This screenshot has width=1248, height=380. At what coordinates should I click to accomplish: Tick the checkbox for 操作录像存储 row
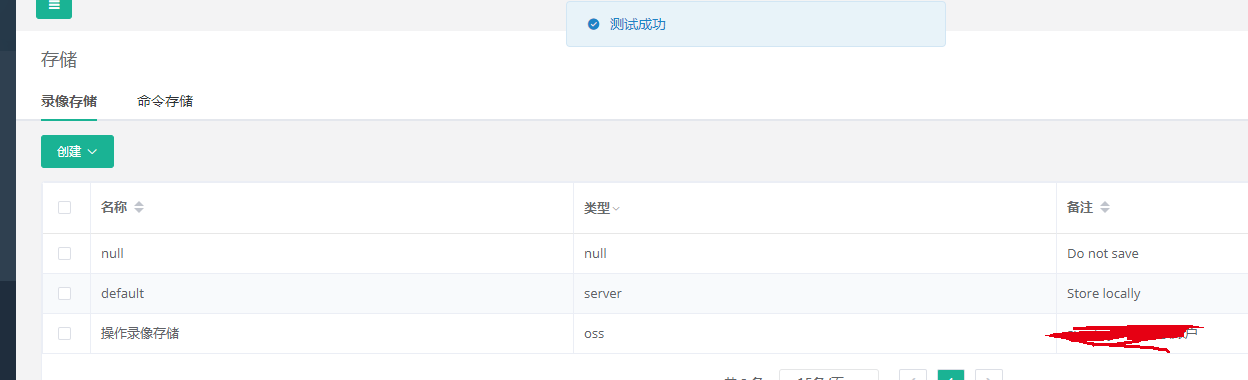[x=65, y=333]
